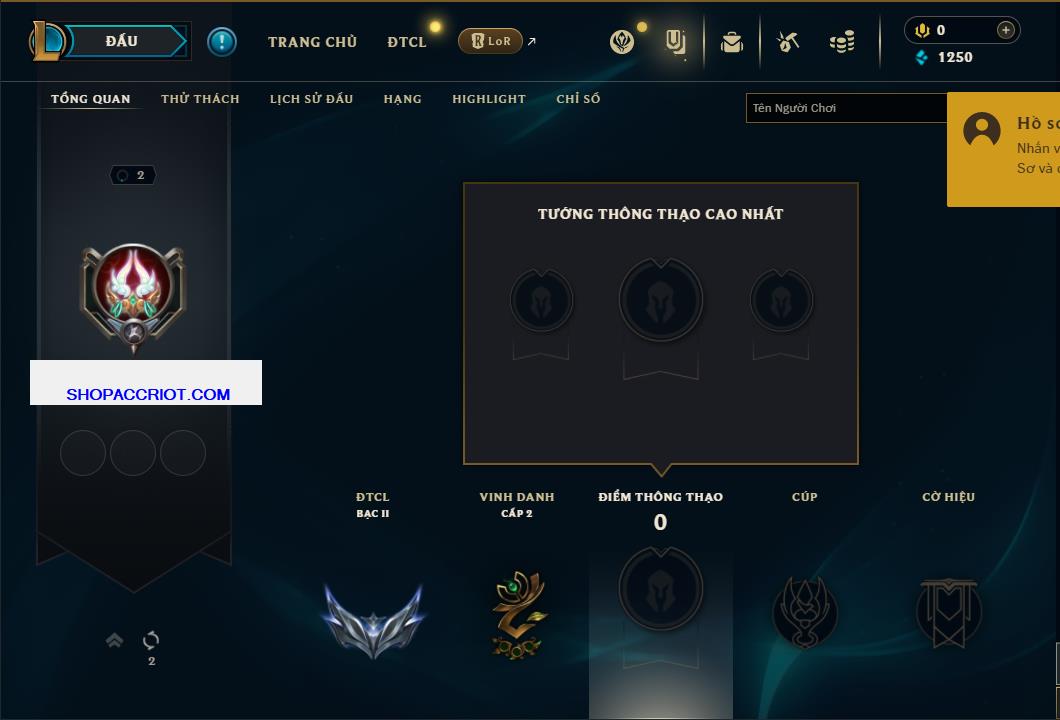Open the collection icon
Viewport: 1060px width, 720px height.
tap(675, 42)
